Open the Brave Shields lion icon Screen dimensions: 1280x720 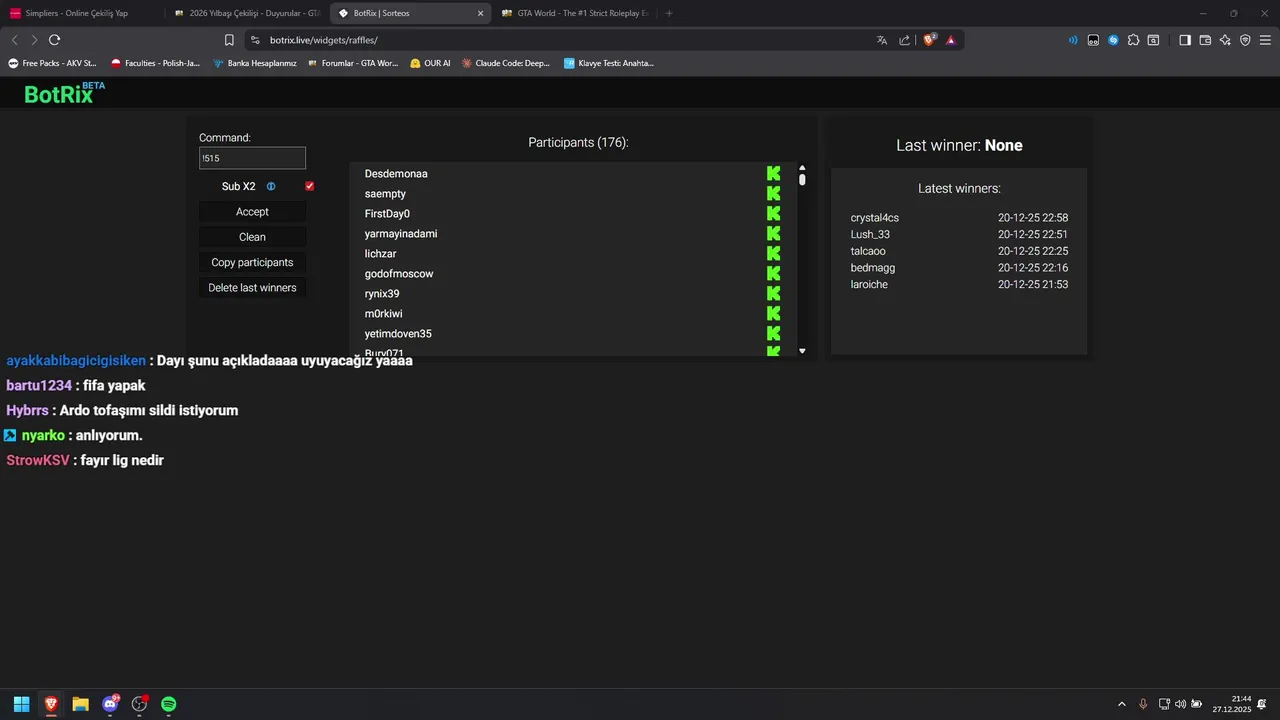[x=929, y=40]
